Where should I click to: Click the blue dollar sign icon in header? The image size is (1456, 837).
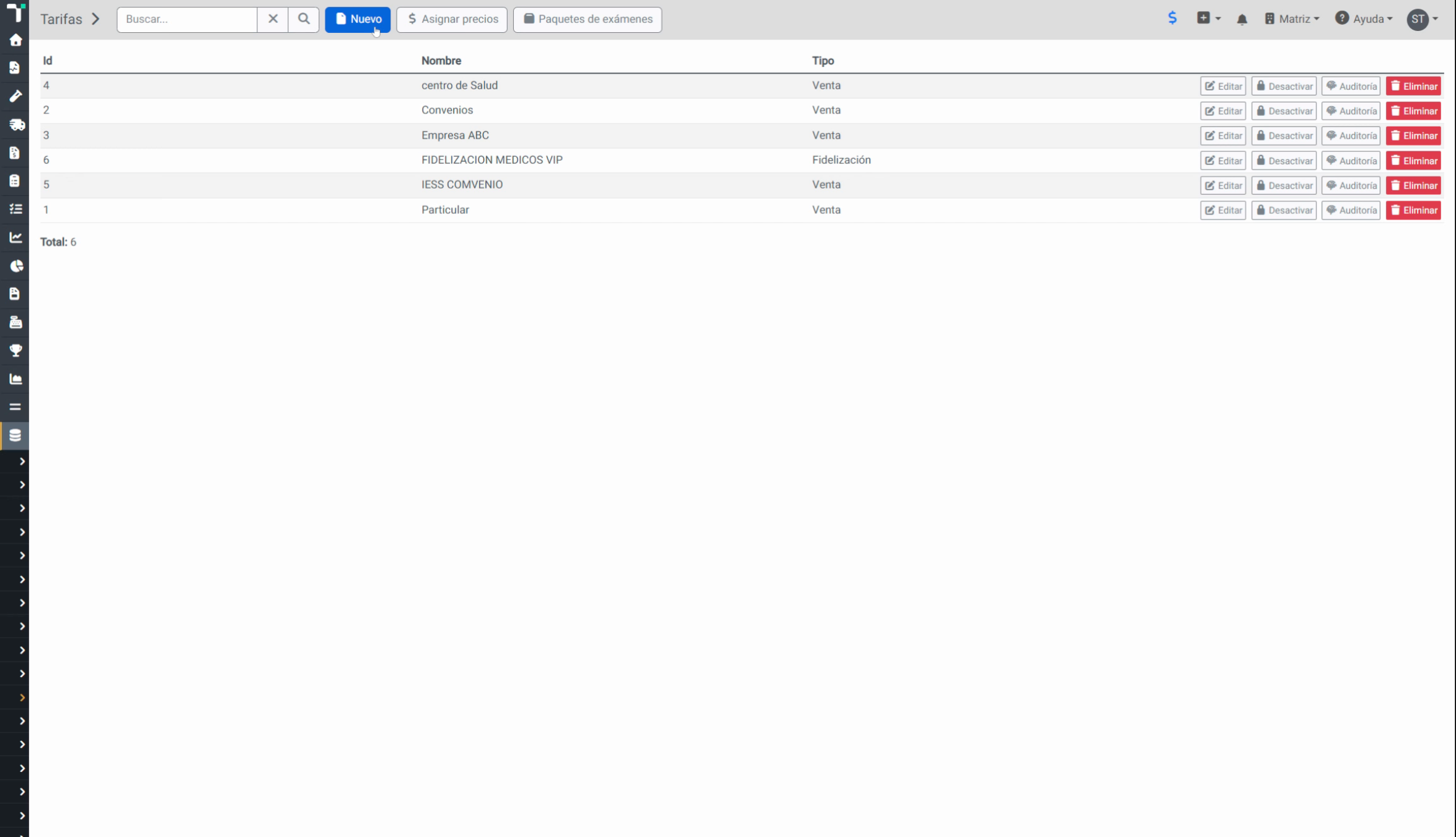[x=1172, y=19]
